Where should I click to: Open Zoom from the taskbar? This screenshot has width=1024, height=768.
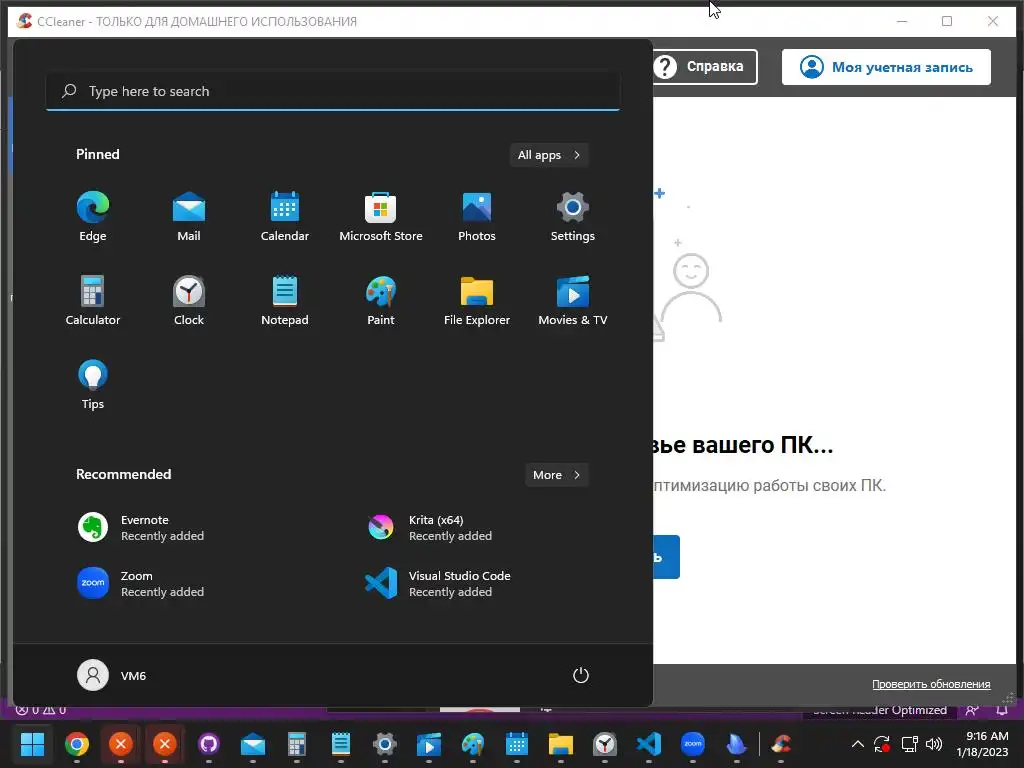[693, 744]
